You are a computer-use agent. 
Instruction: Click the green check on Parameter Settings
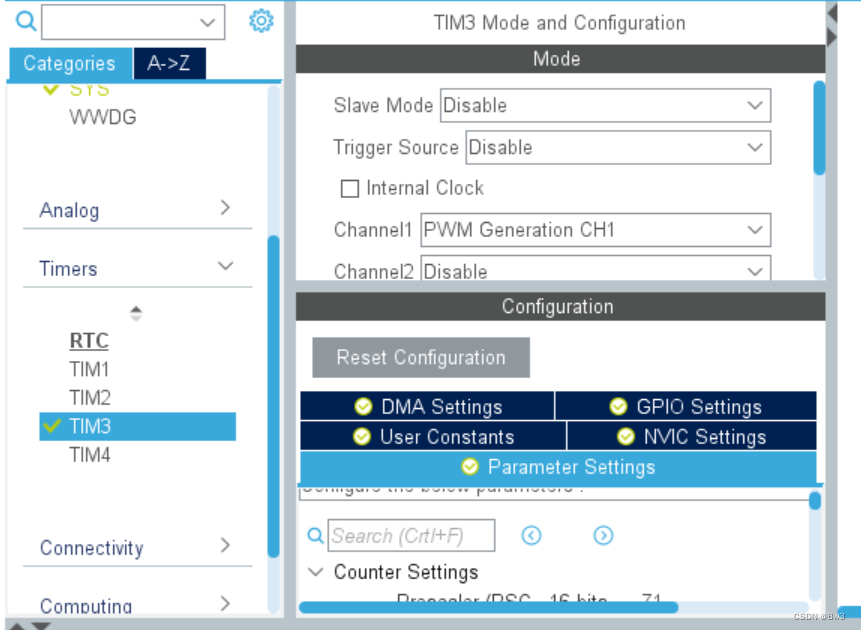470,466
